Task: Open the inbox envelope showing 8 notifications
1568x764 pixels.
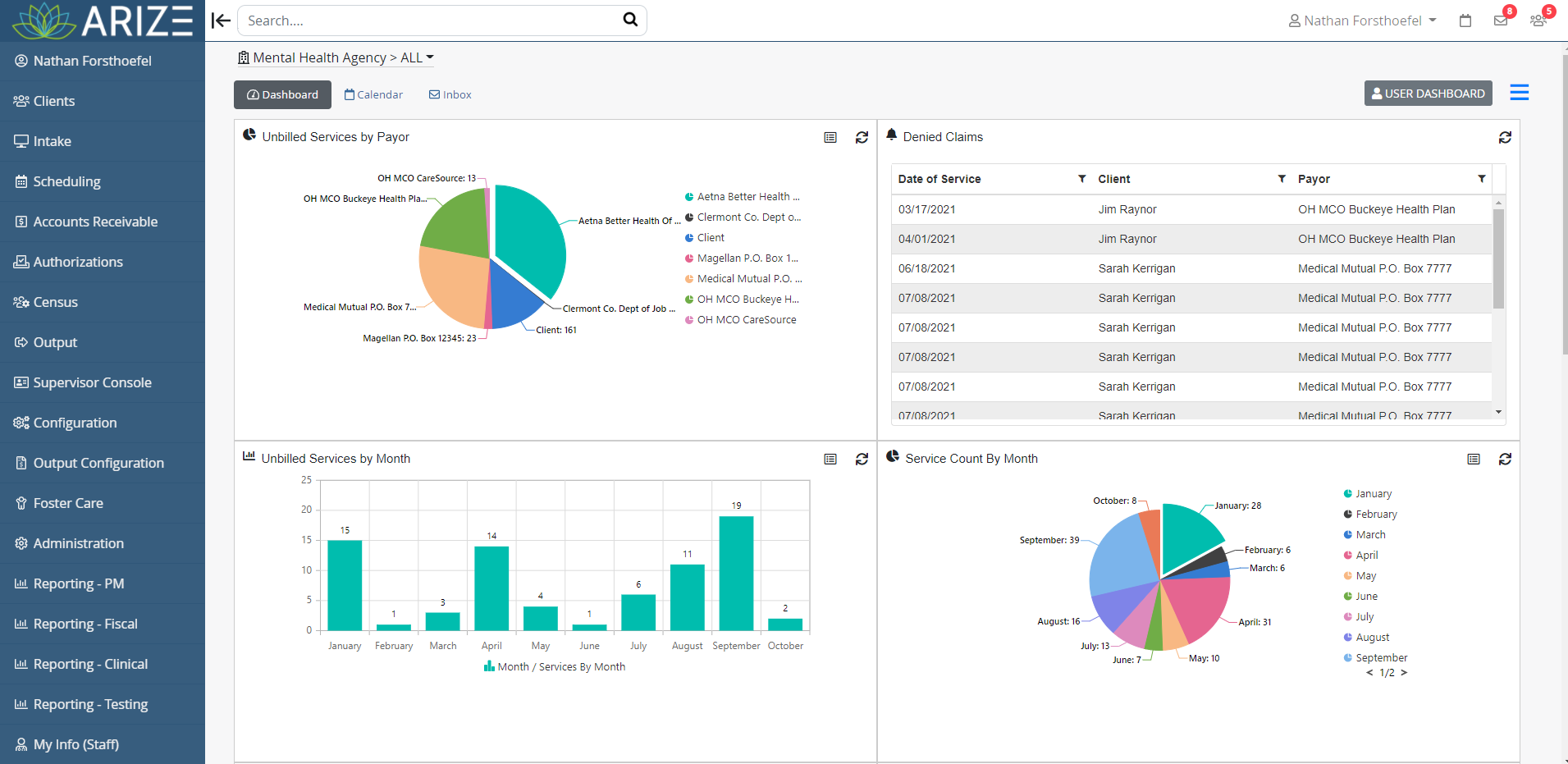Action: (1502, 21)
